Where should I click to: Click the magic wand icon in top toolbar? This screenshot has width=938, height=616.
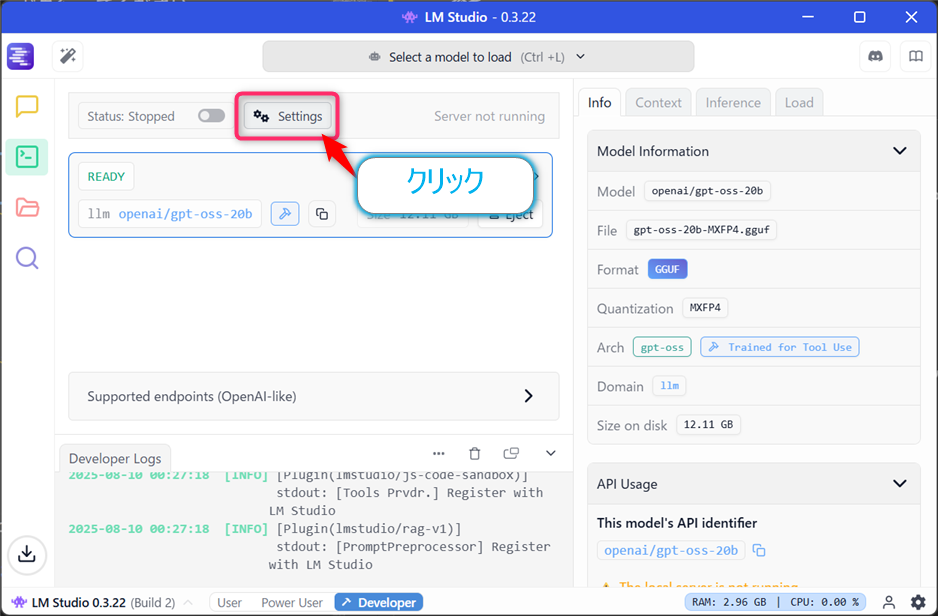(68, 56)
